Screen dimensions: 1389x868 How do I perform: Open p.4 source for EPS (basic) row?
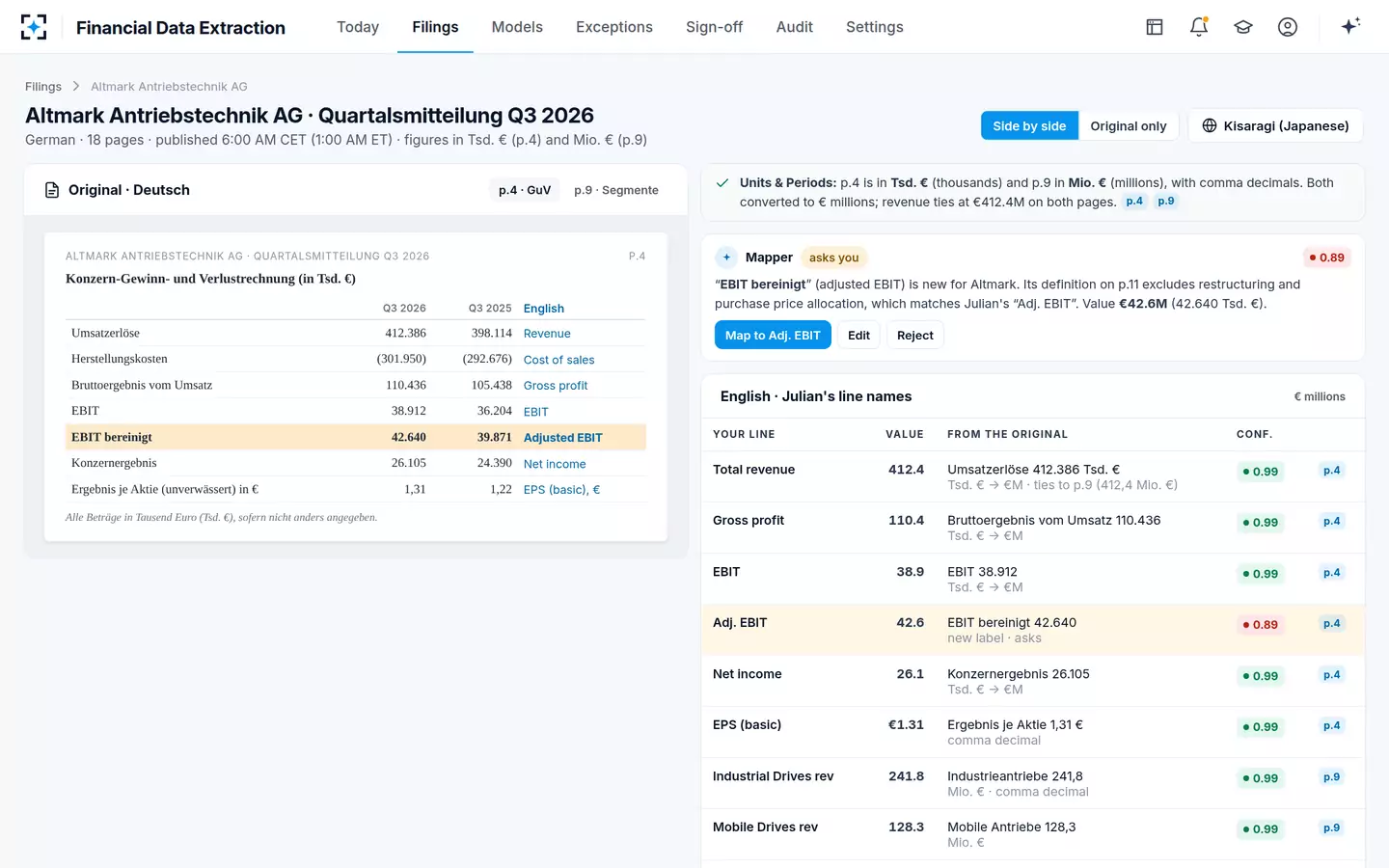(x=1331, y=726)
